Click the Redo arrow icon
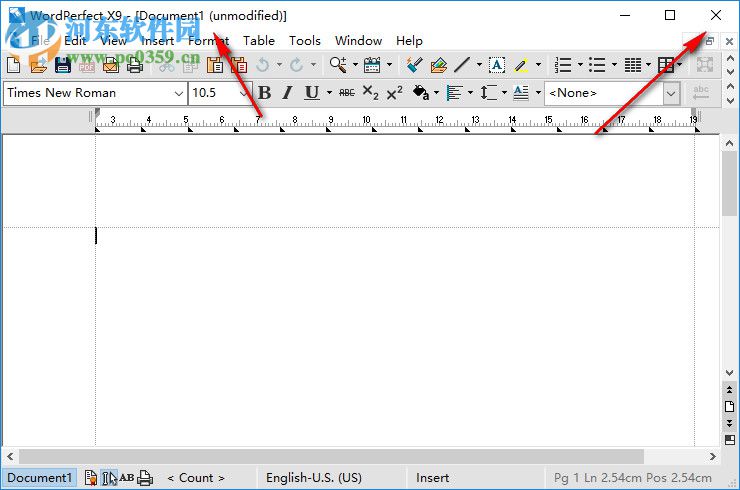This screenshot has width=740, height=490. tap(296, 65)
